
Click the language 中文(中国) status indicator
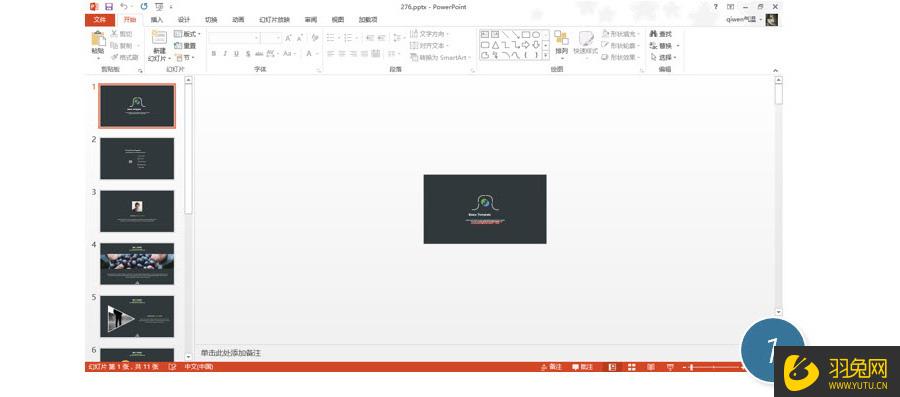coord(199,367)
